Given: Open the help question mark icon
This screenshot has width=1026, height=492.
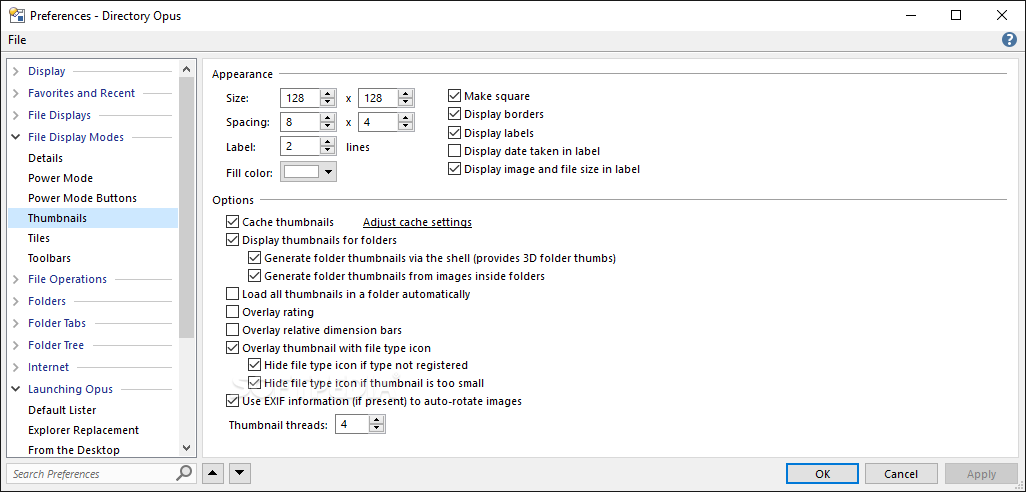Looking at the screenshot, I should [x=1009, y=40].
